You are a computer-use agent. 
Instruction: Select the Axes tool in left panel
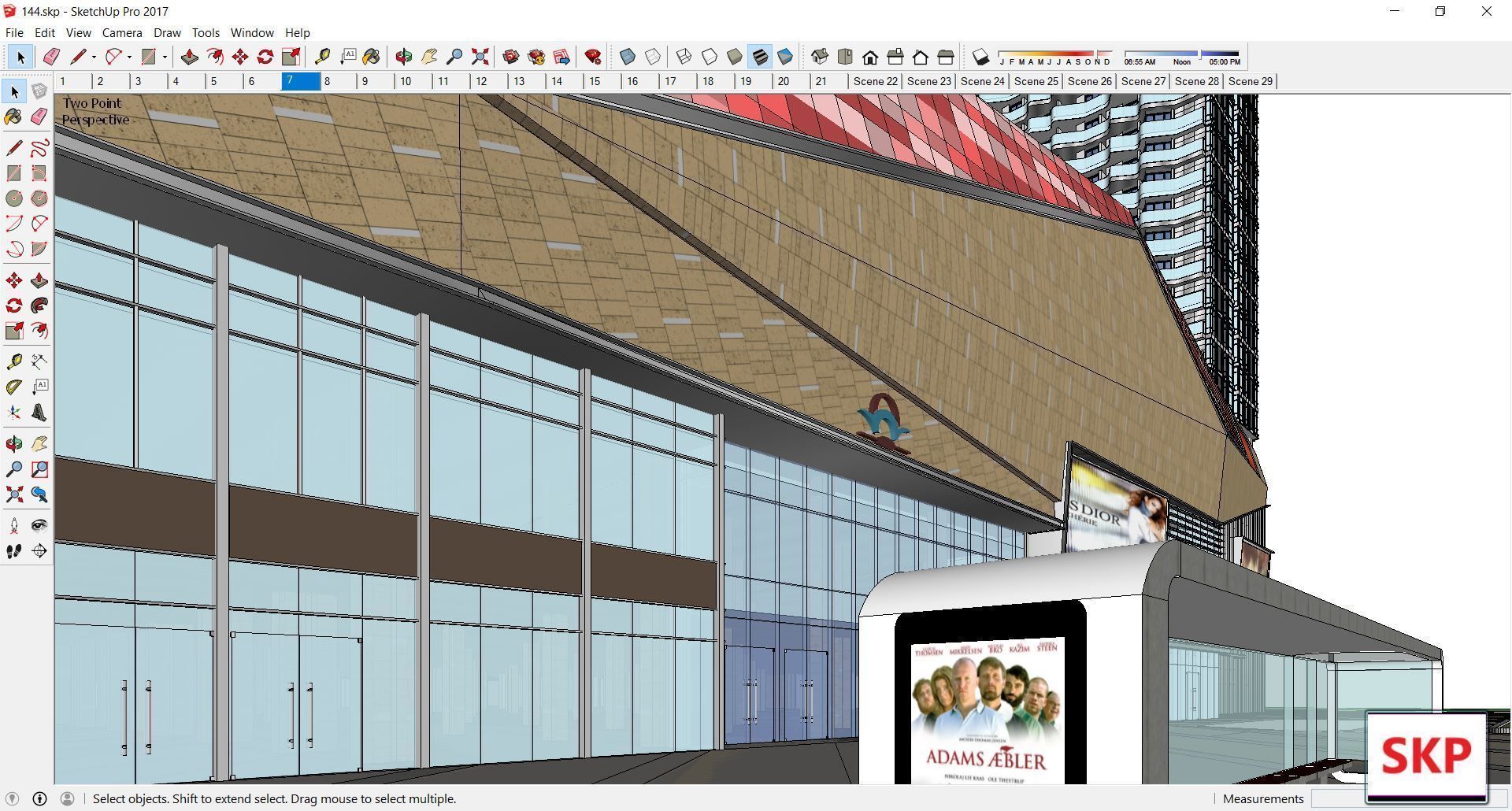[x=14, y=413]
